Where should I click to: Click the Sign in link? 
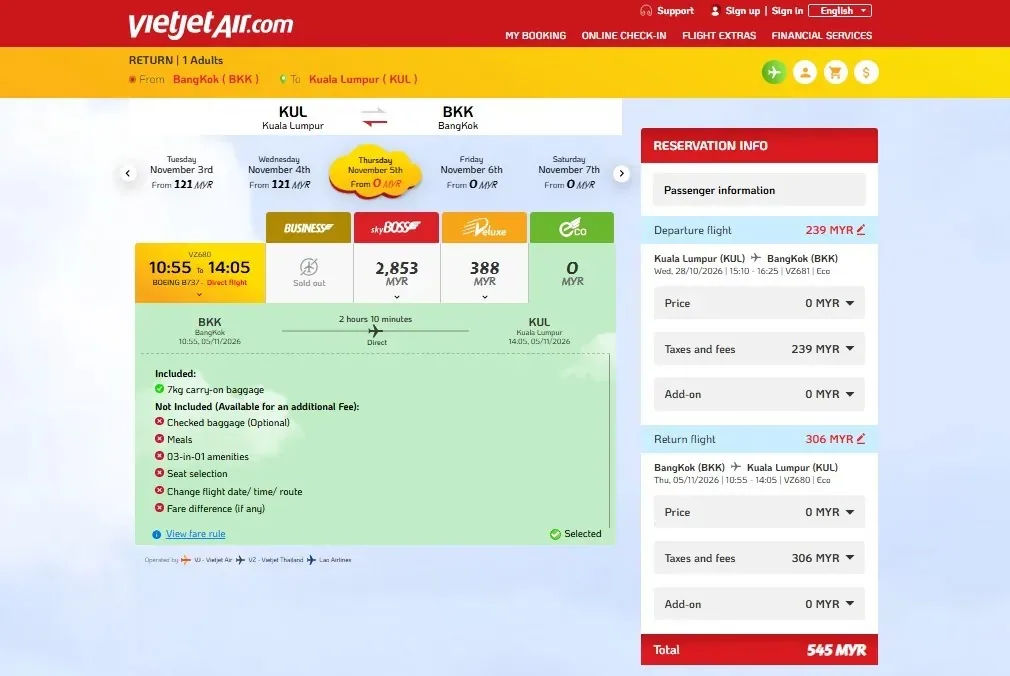787,11
